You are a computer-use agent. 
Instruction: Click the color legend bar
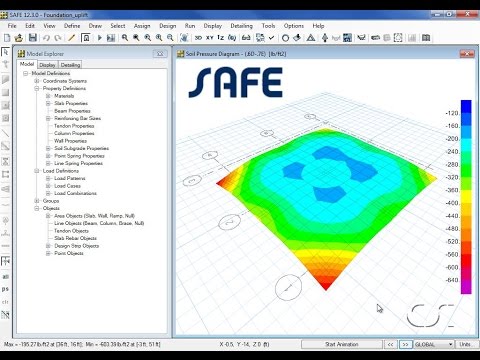click(x=466, y=197)
